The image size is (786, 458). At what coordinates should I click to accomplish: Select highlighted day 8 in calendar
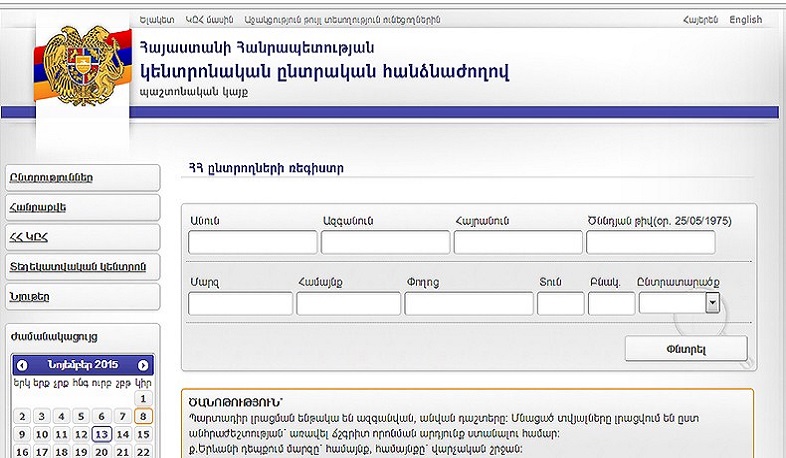pos(143,416)
